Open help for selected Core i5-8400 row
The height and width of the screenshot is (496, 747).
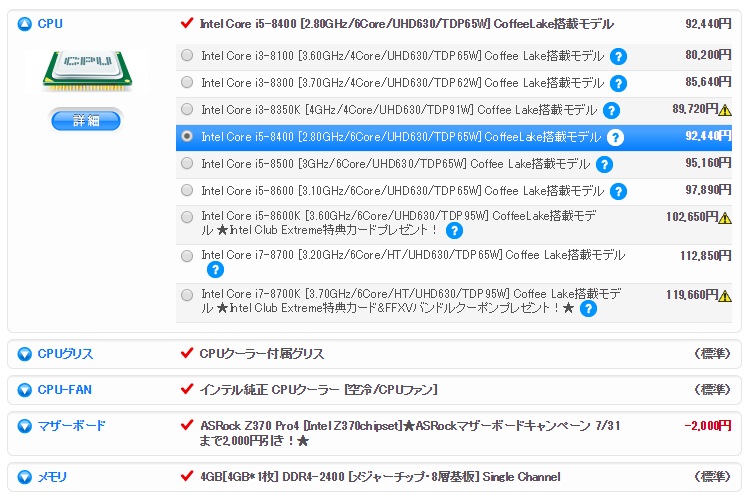point(615,138)
